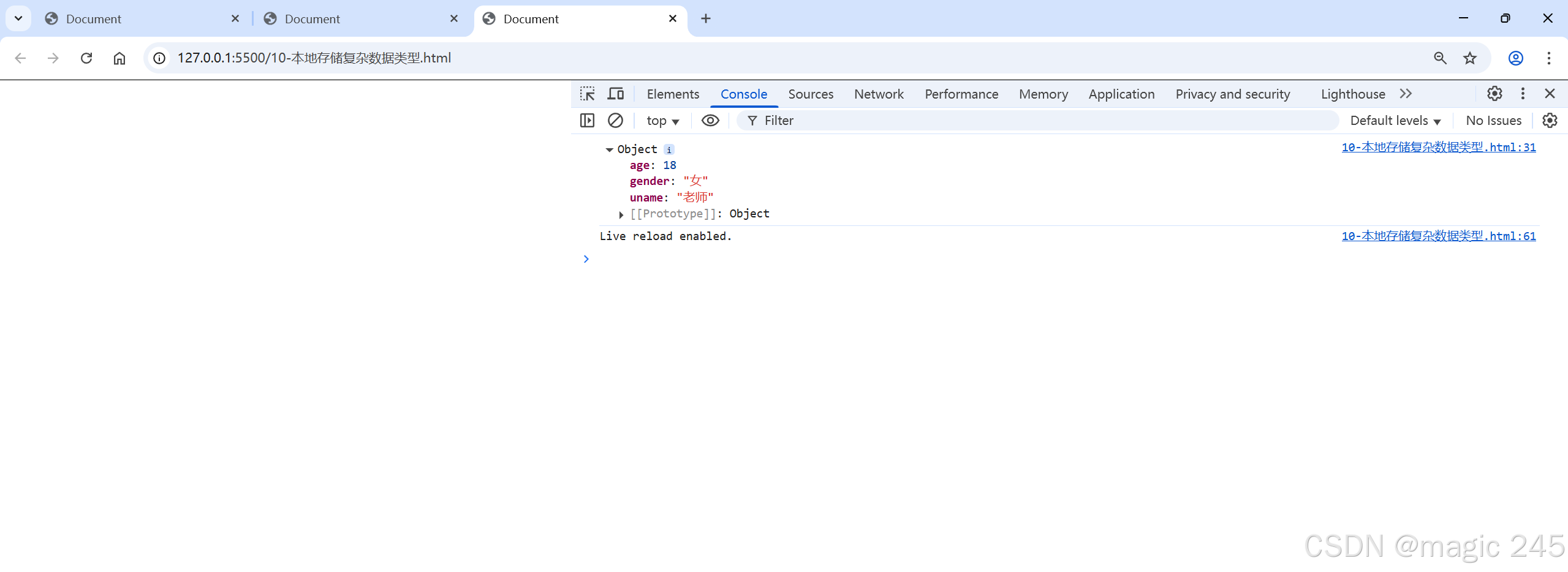
Task: Open the Network tab
Action: coord(879,94)
